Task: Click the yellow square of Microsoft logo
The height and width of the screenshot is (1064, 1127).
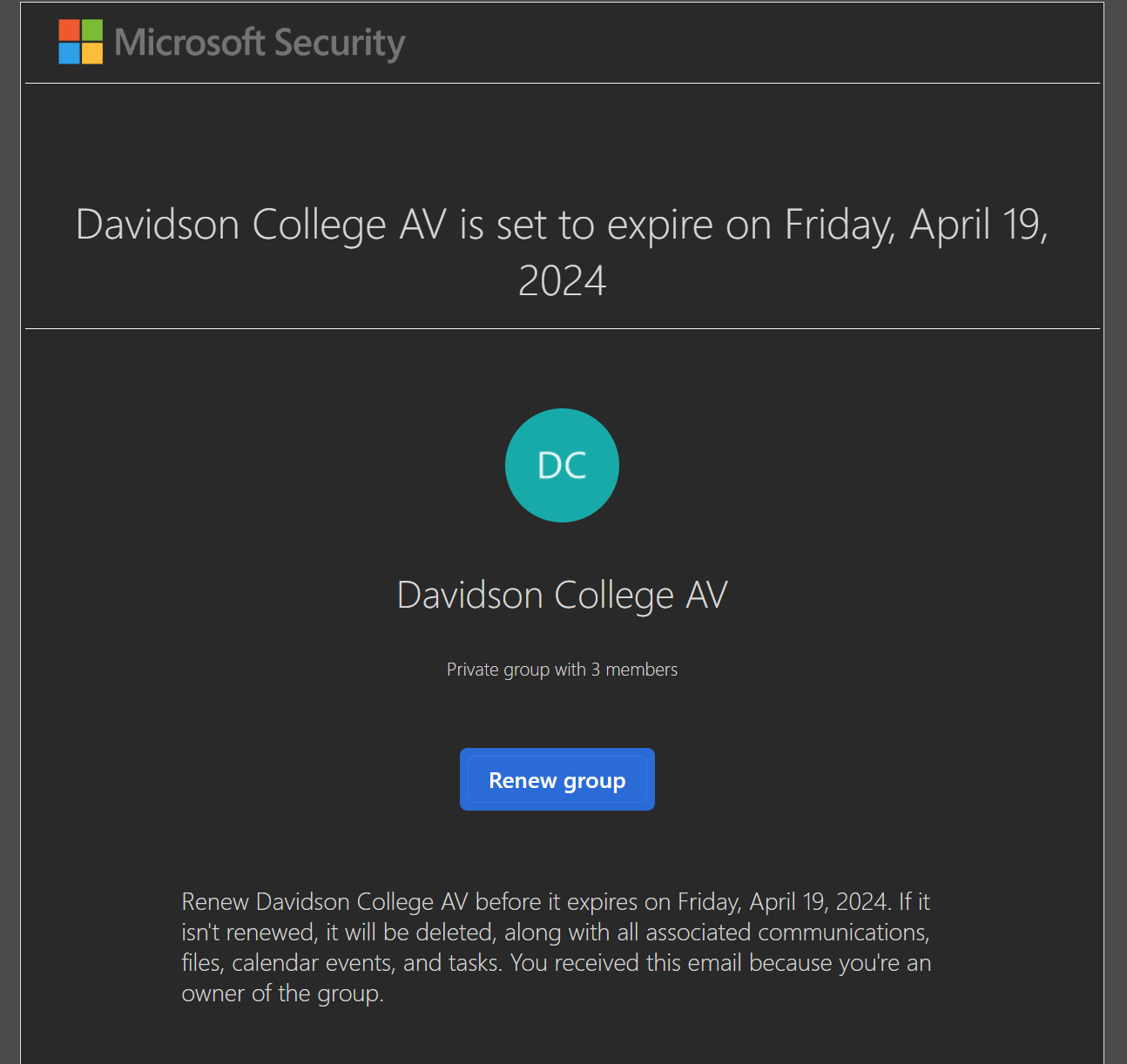Action: [x=91, y=53]
